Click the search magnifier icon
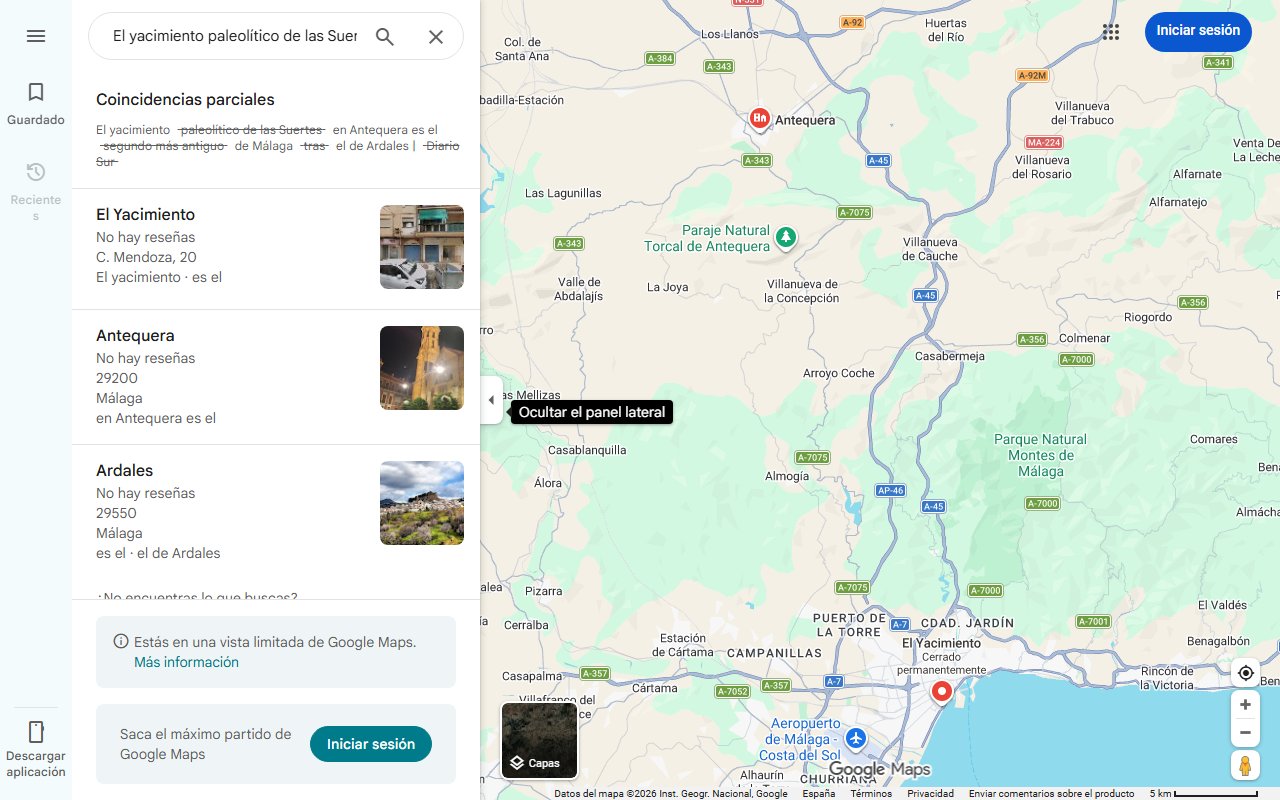1280x800 pixels. [x=385, y=36]
